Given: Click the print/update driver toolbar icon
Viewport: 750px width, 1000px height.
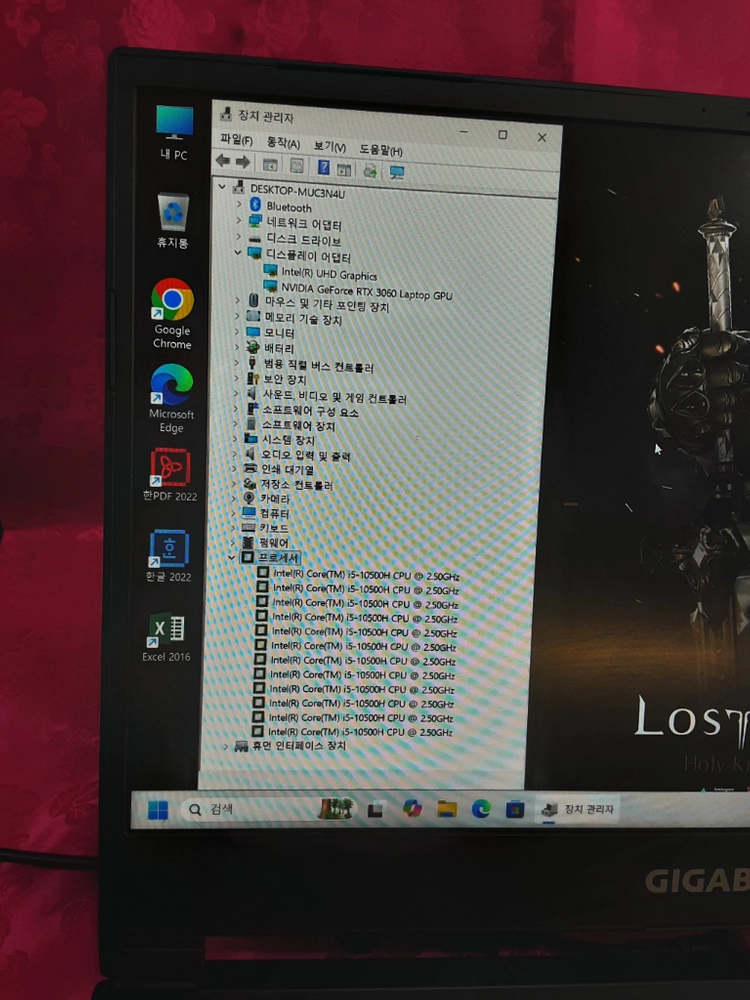Looking at the screenshot, I should pos(370,170).
